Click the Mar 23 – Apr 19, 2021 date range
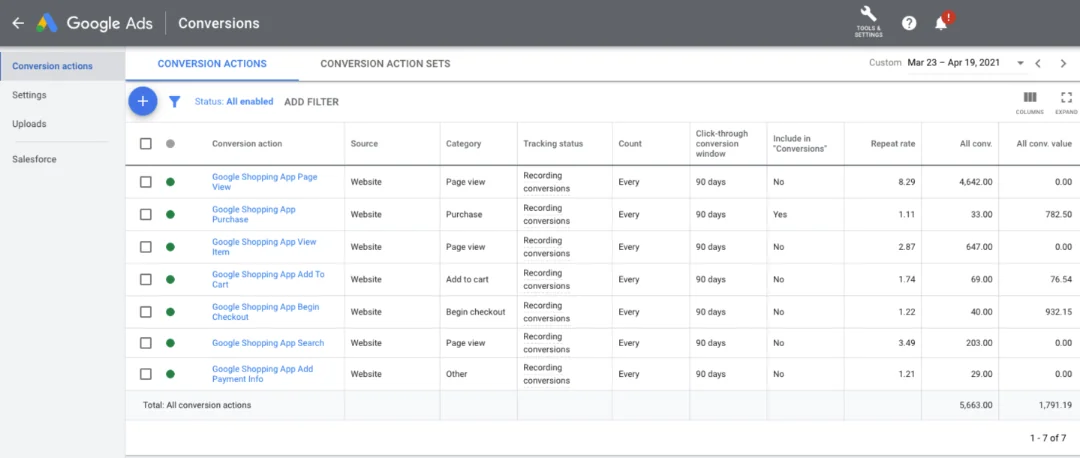1080x458 pixels. point(953,63)
